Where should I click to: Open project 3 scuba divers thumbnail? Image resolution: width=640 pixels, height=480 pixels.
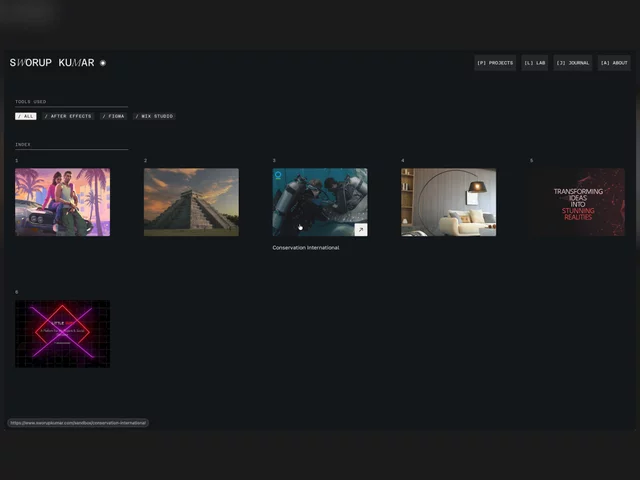coord(320,202)
